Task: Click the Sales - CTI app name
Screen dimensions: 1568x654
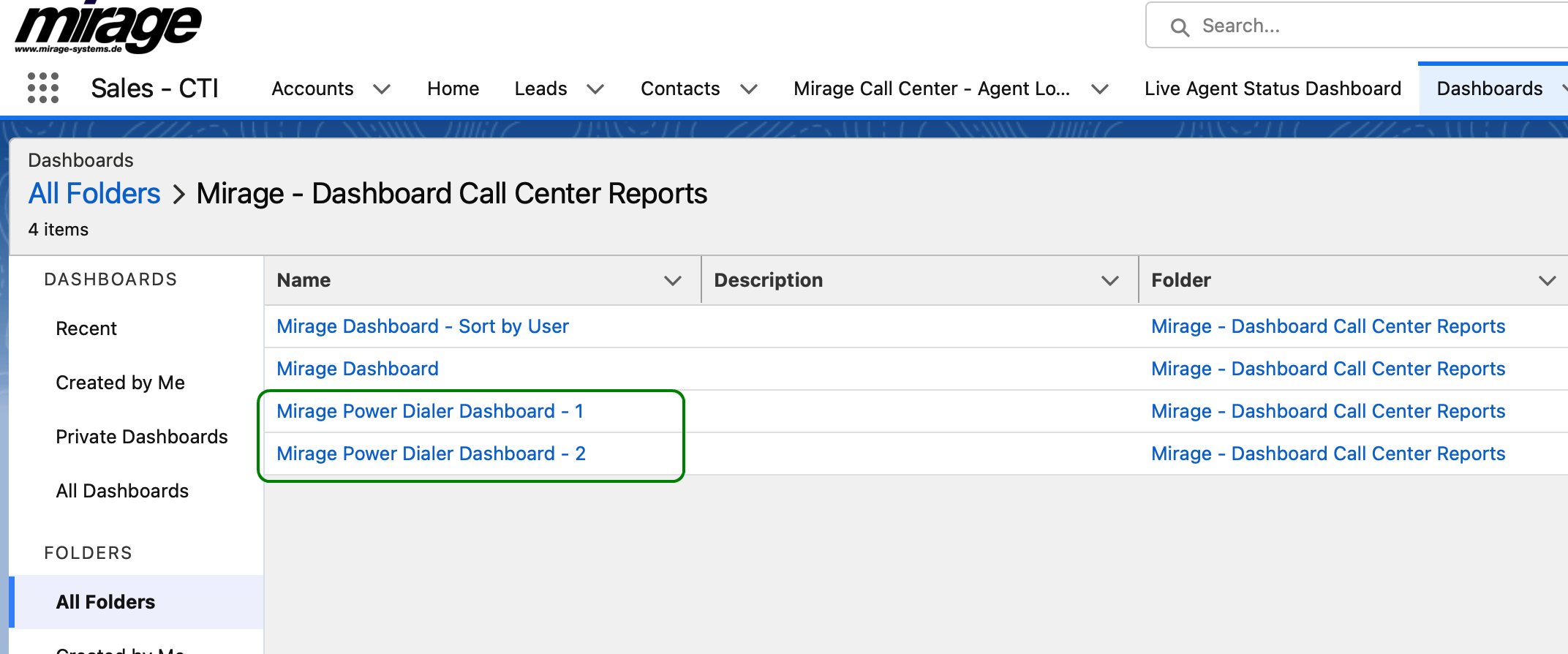Action: coord(155,89)
